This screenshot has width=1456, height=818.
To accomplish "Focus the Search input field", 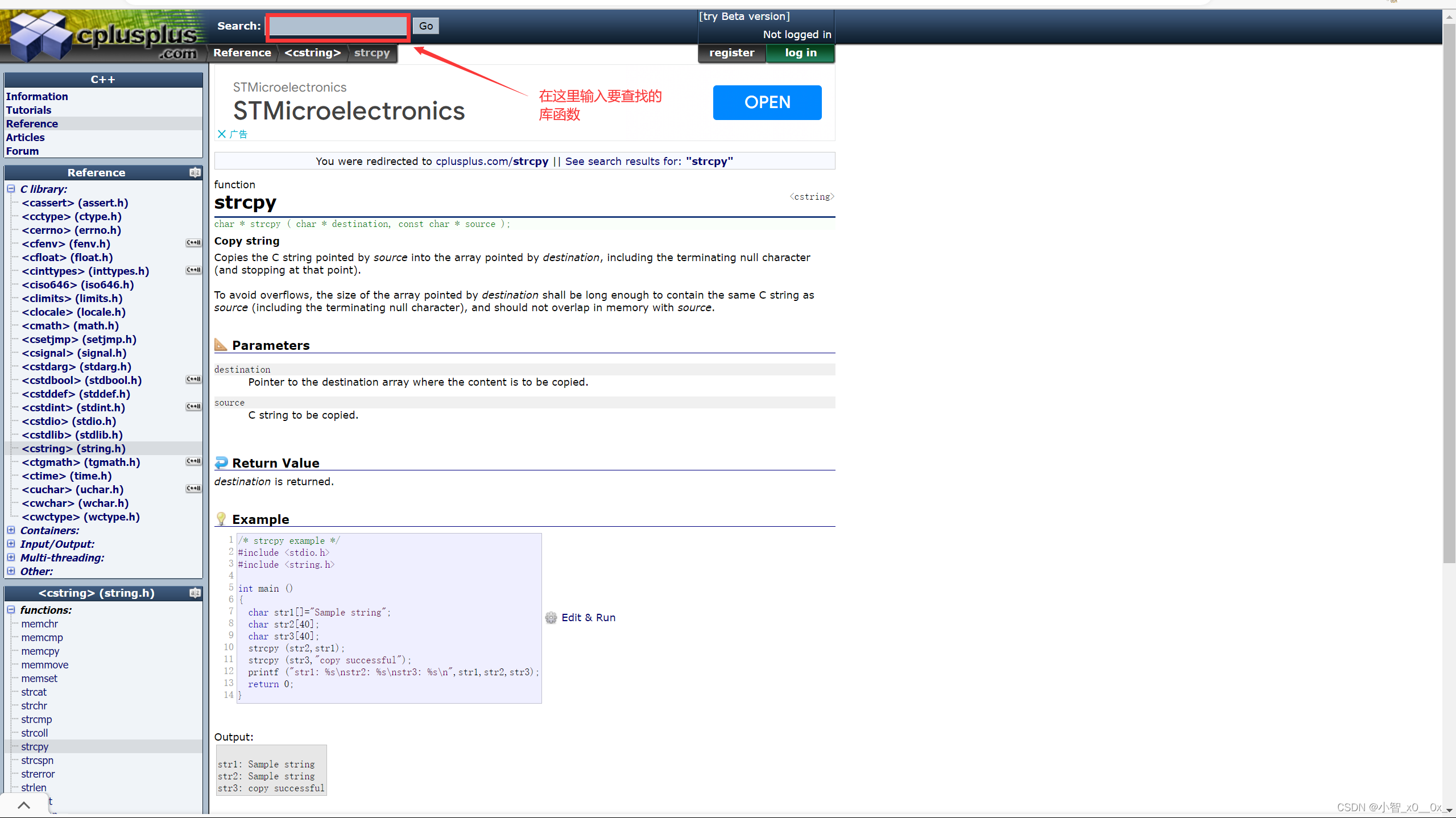I will tap(338, 26).
